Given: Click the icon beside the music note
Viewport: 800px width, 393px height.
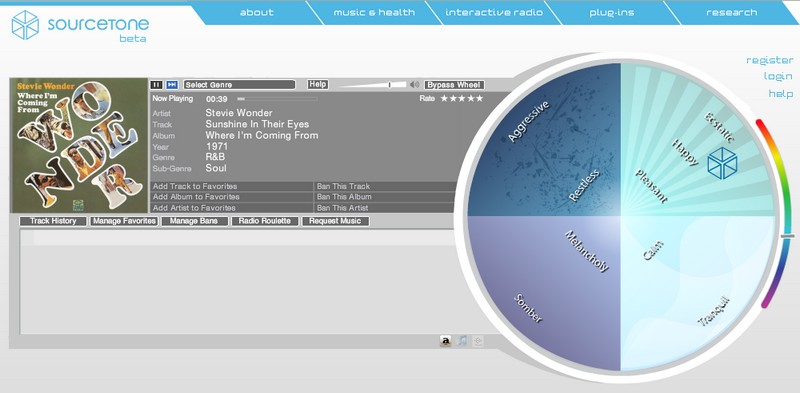Looking at the screenshot, I should [x=478, y=341].
